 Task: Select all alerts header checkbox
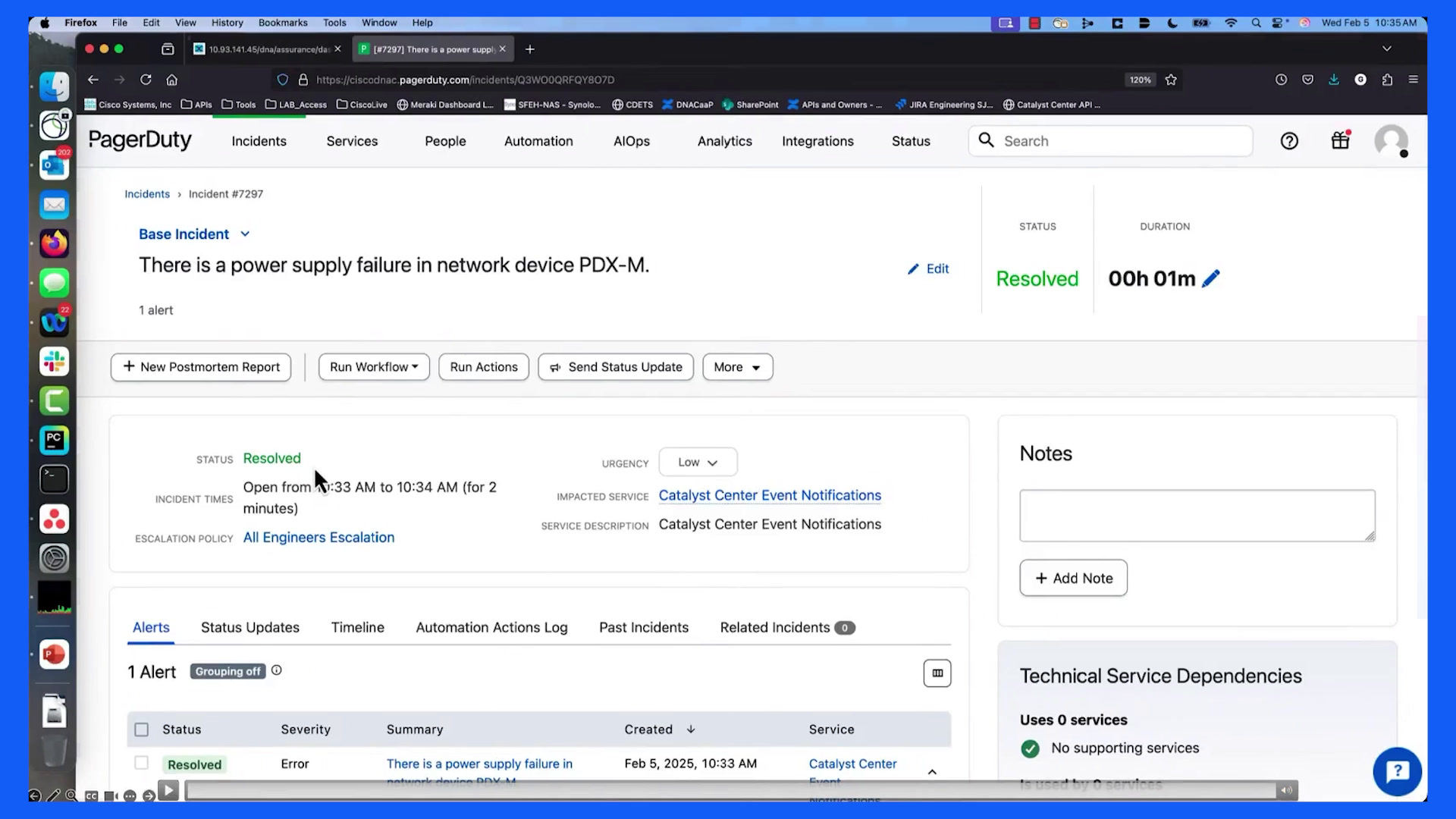pos(142,730)
